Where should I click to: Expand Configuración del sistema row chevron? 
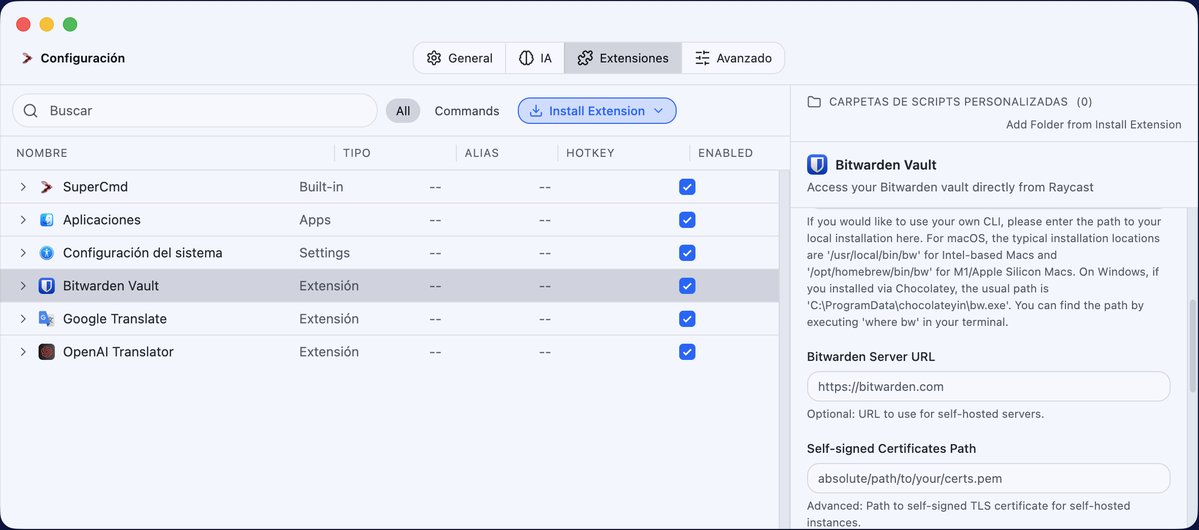click(23, 252)
